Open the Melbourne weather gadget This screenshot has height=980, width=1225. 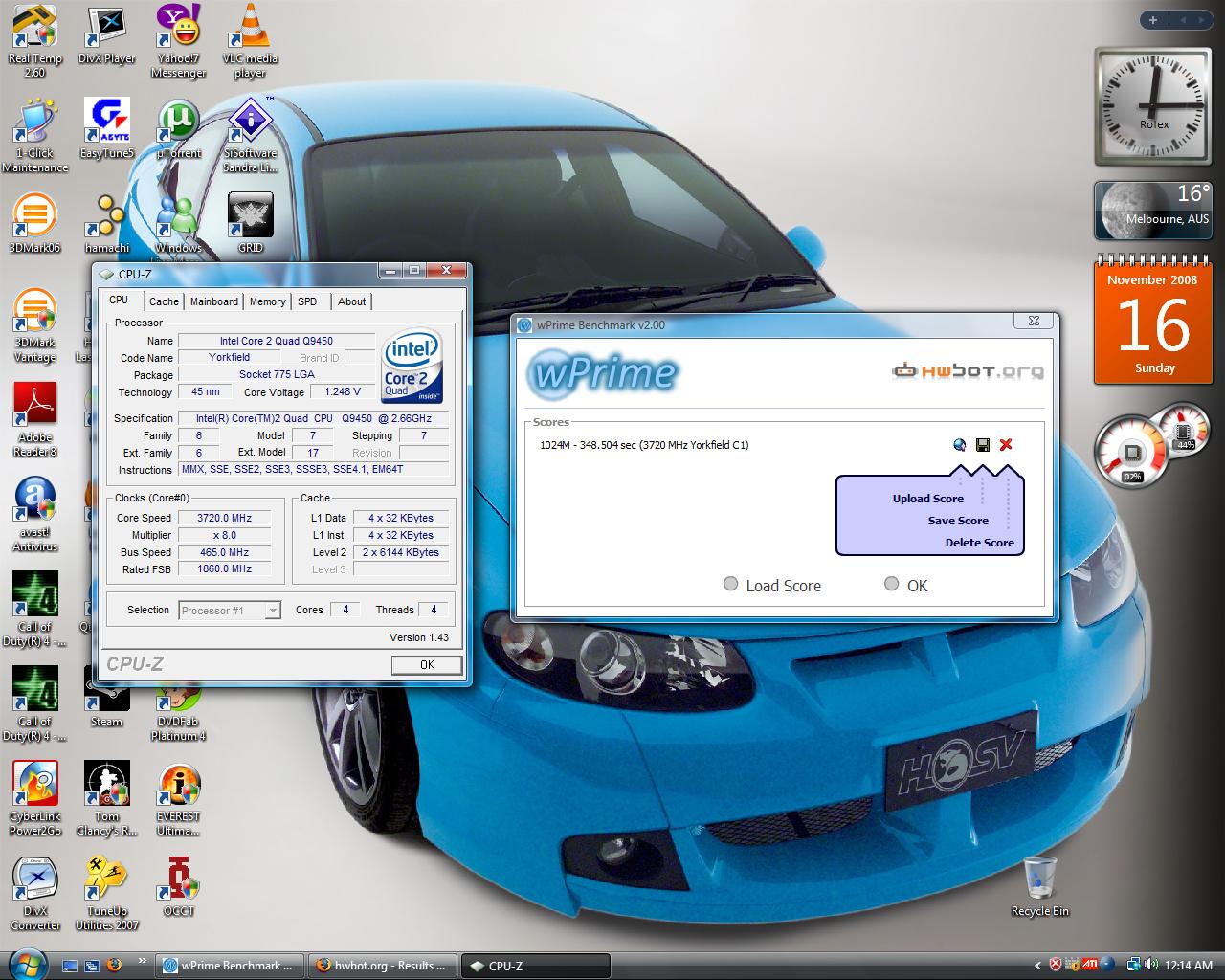point(1152,211)
